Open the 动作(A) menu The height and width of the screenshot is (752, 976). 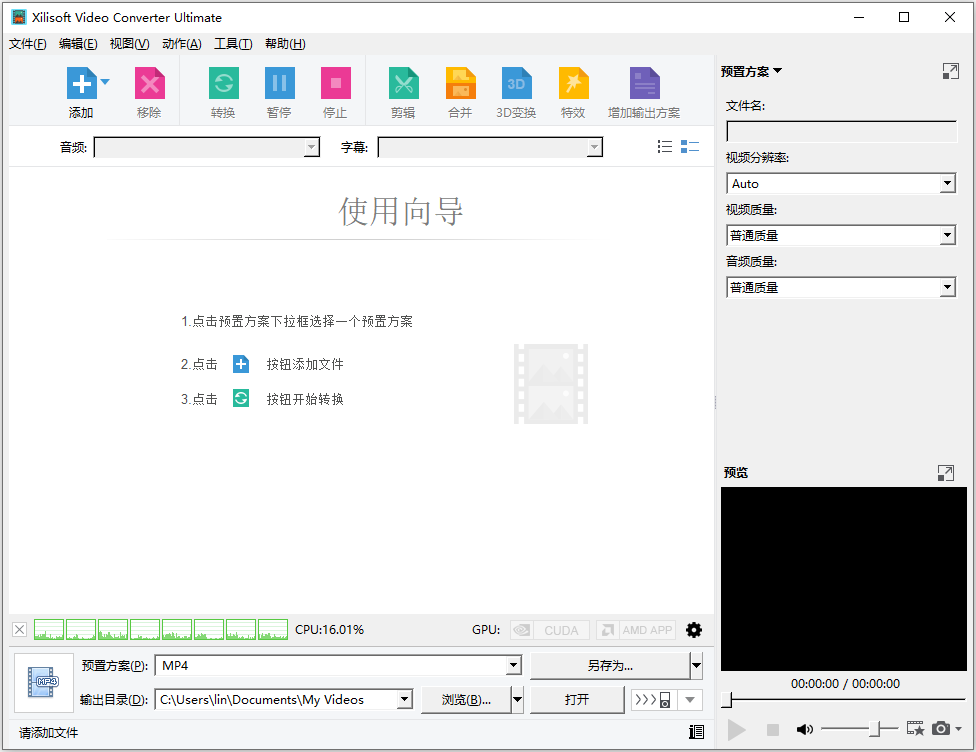pos(182,44)
